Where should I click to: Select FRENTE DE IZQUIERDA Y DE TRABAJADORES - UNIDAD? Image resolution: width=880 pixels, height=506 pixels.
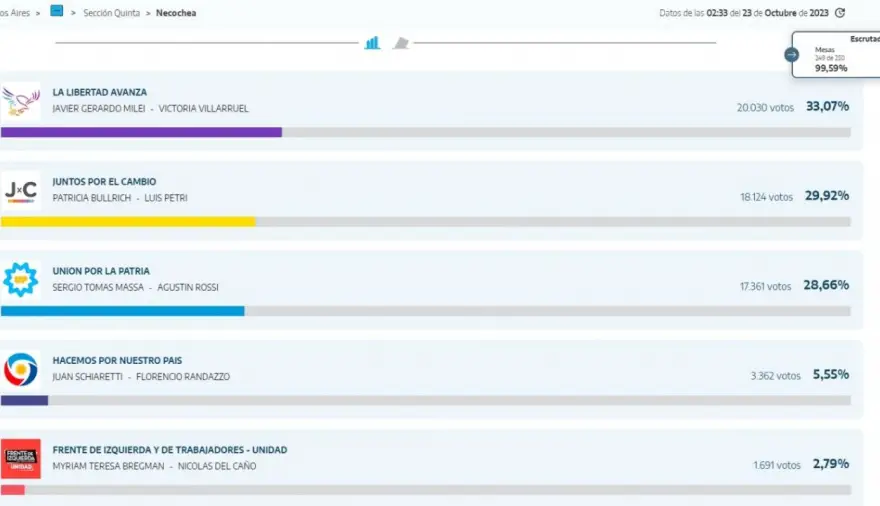pos(170,450)
